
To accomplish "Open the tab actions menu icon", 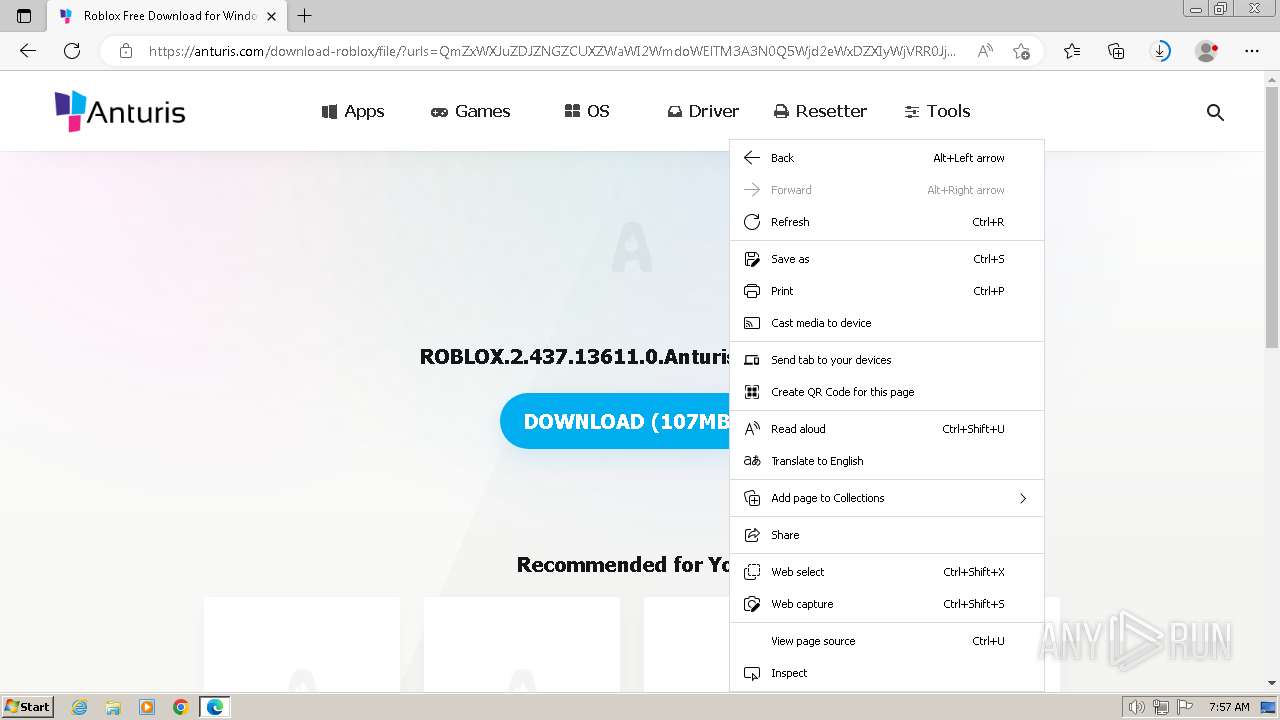I will tap(24, 16).
